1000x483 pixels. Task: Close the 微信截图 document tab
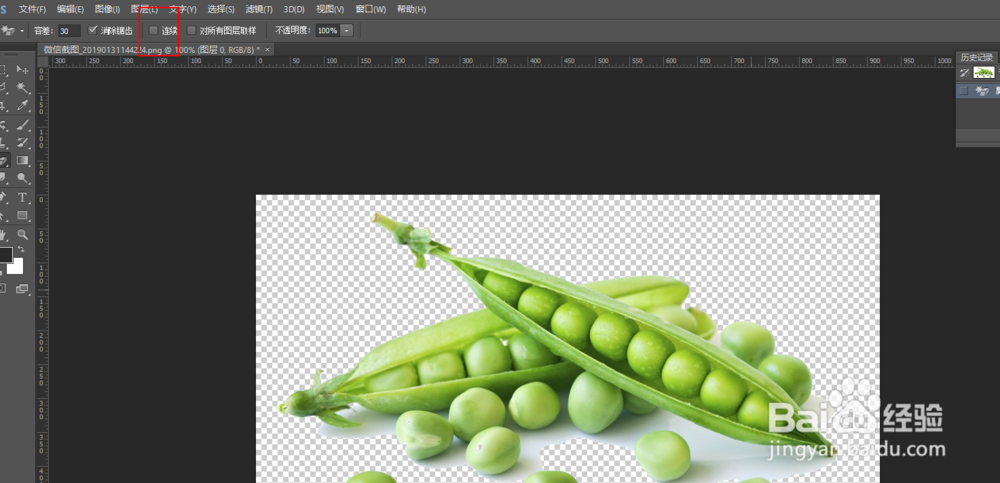tap(267, 49)
